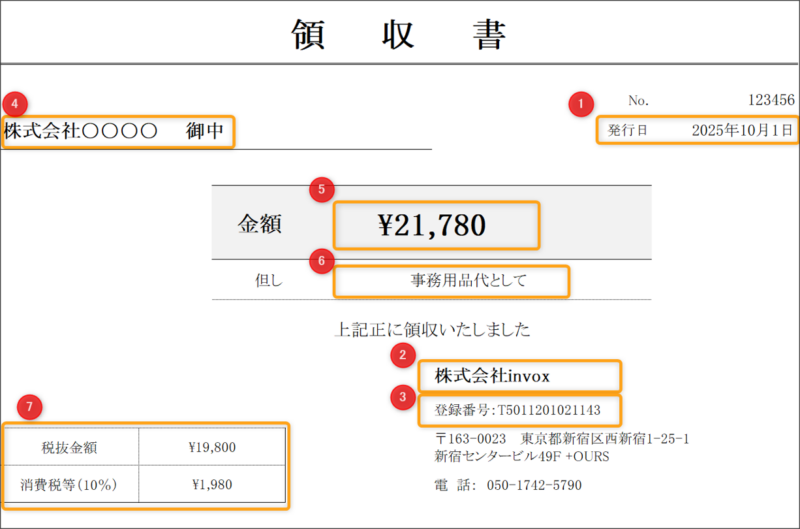Click the red number 6 marker
800x529 pixels.
[320, 261]
